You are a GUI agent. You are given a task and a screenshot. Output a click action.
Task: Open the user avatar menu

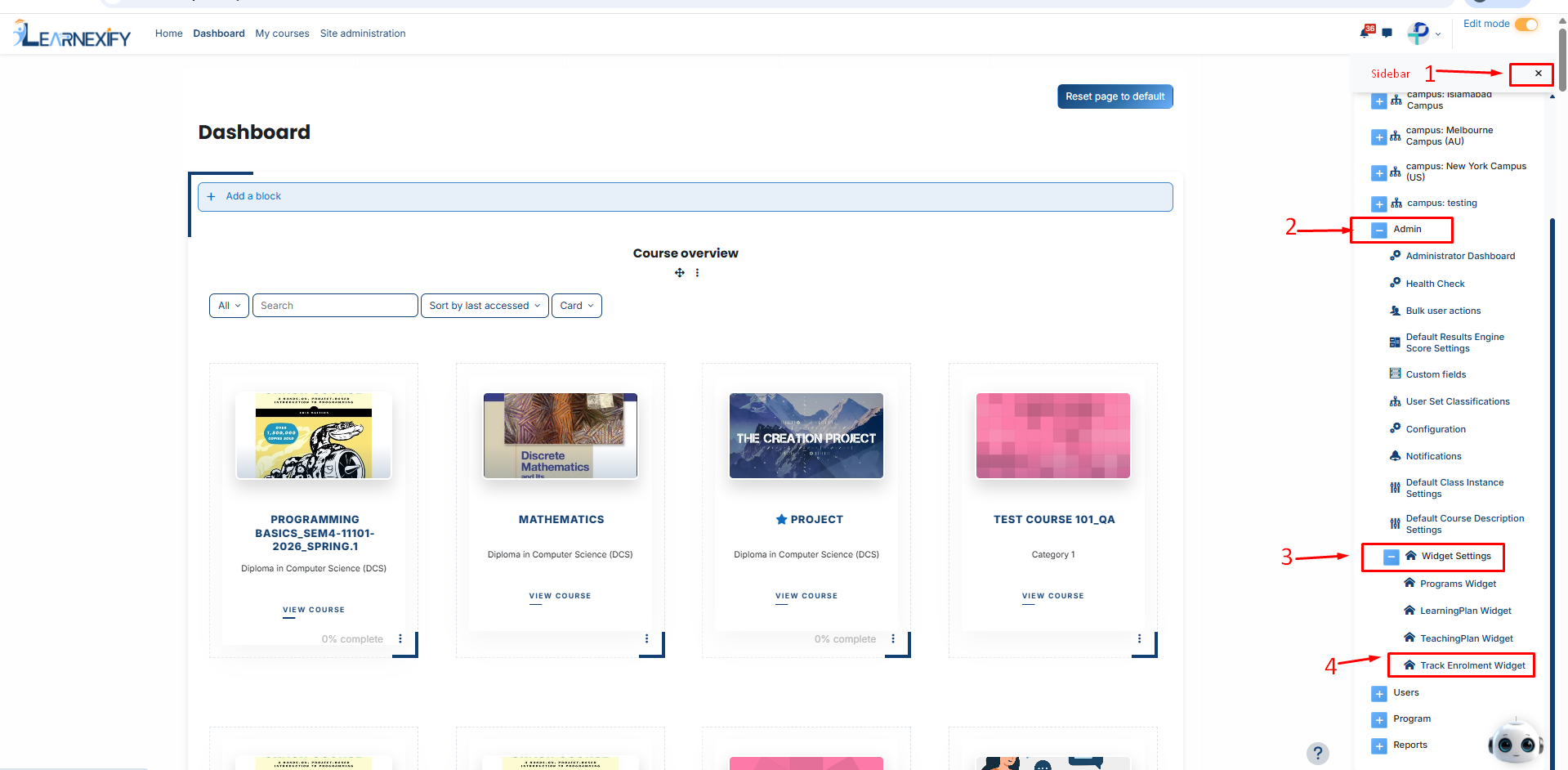[1423, 34]
